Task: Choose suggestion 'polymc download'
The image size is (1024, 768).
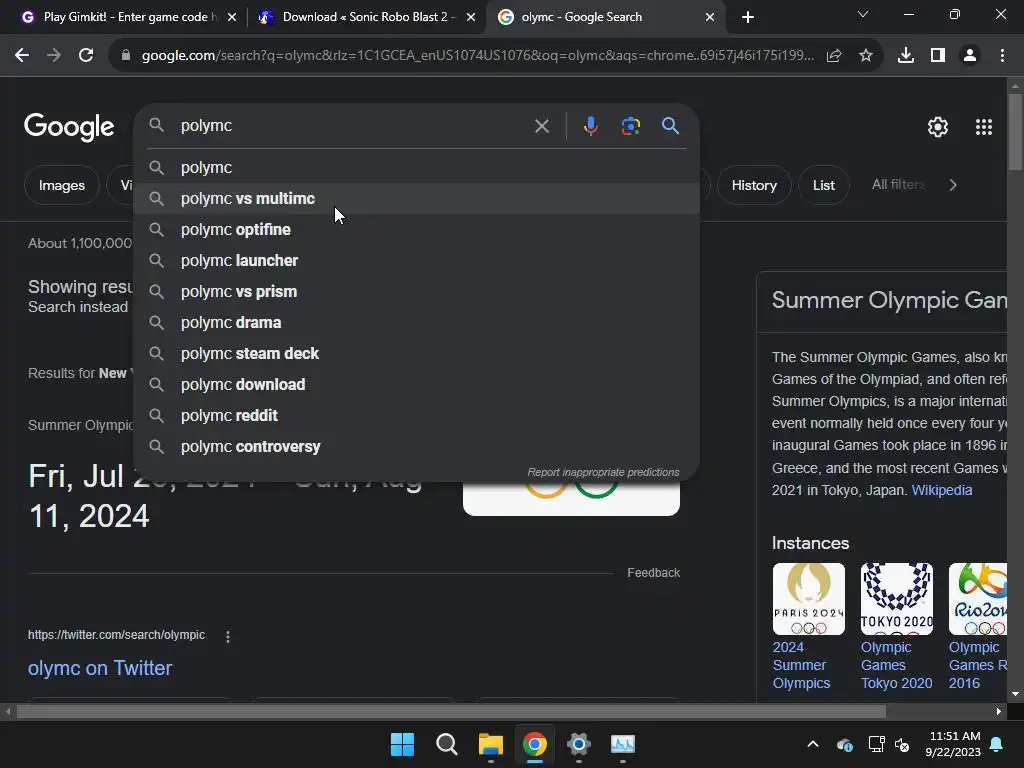Action: pos(416,385)
